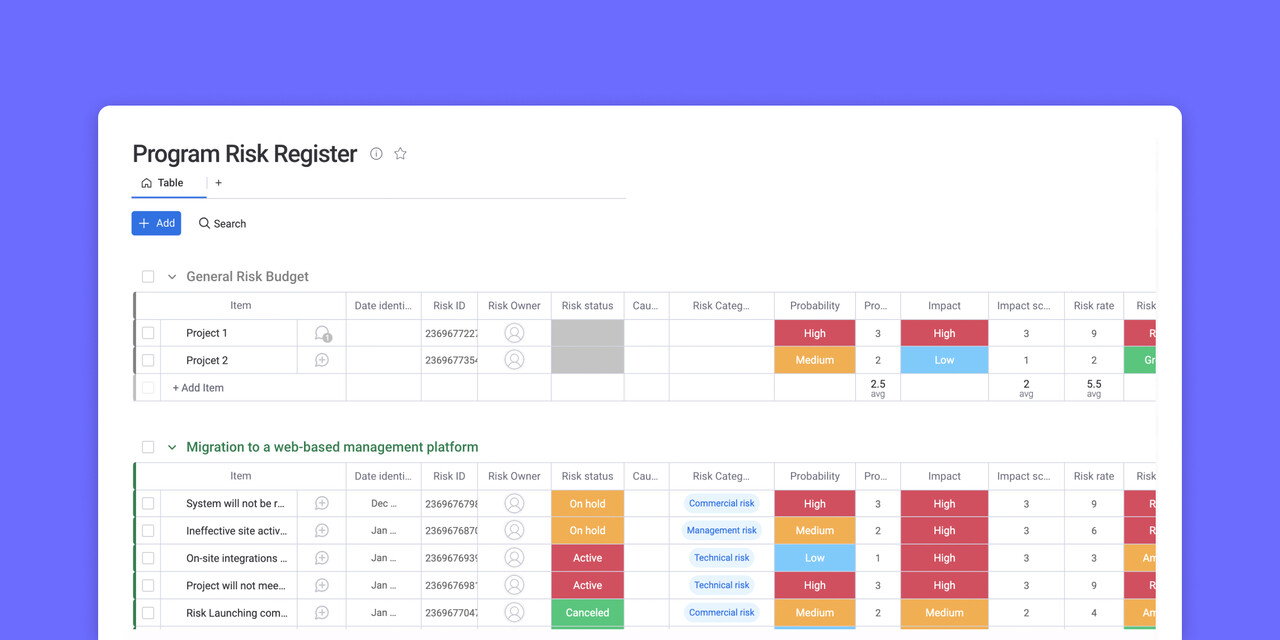1280x640 pixels.
Task: Click Risk Owner avatar for Project 1
Action: point(514,334)
